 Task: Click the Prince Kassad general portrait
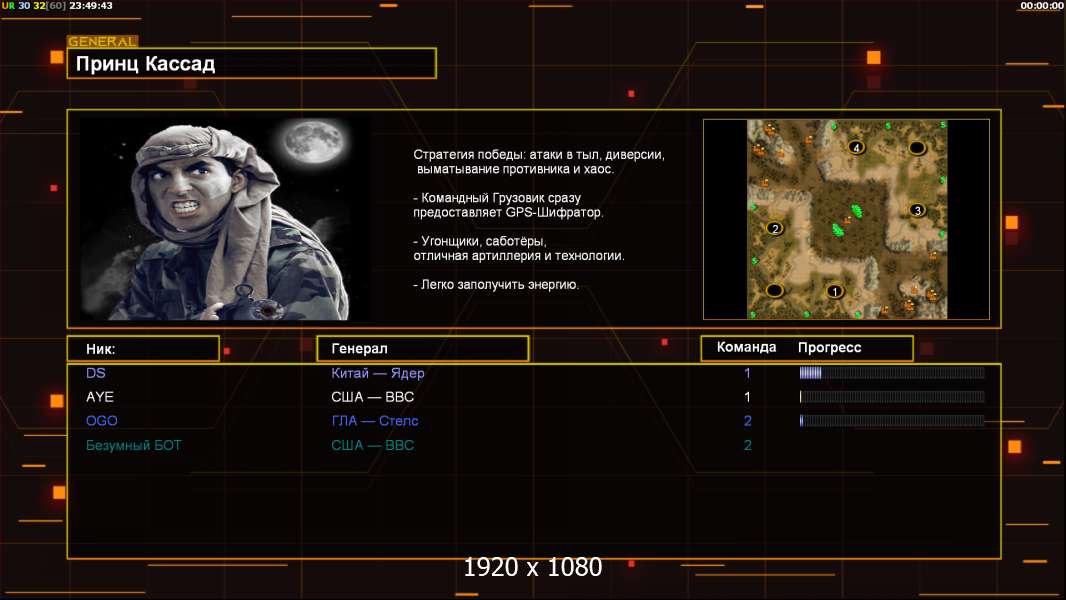click(x=225, y=218)
